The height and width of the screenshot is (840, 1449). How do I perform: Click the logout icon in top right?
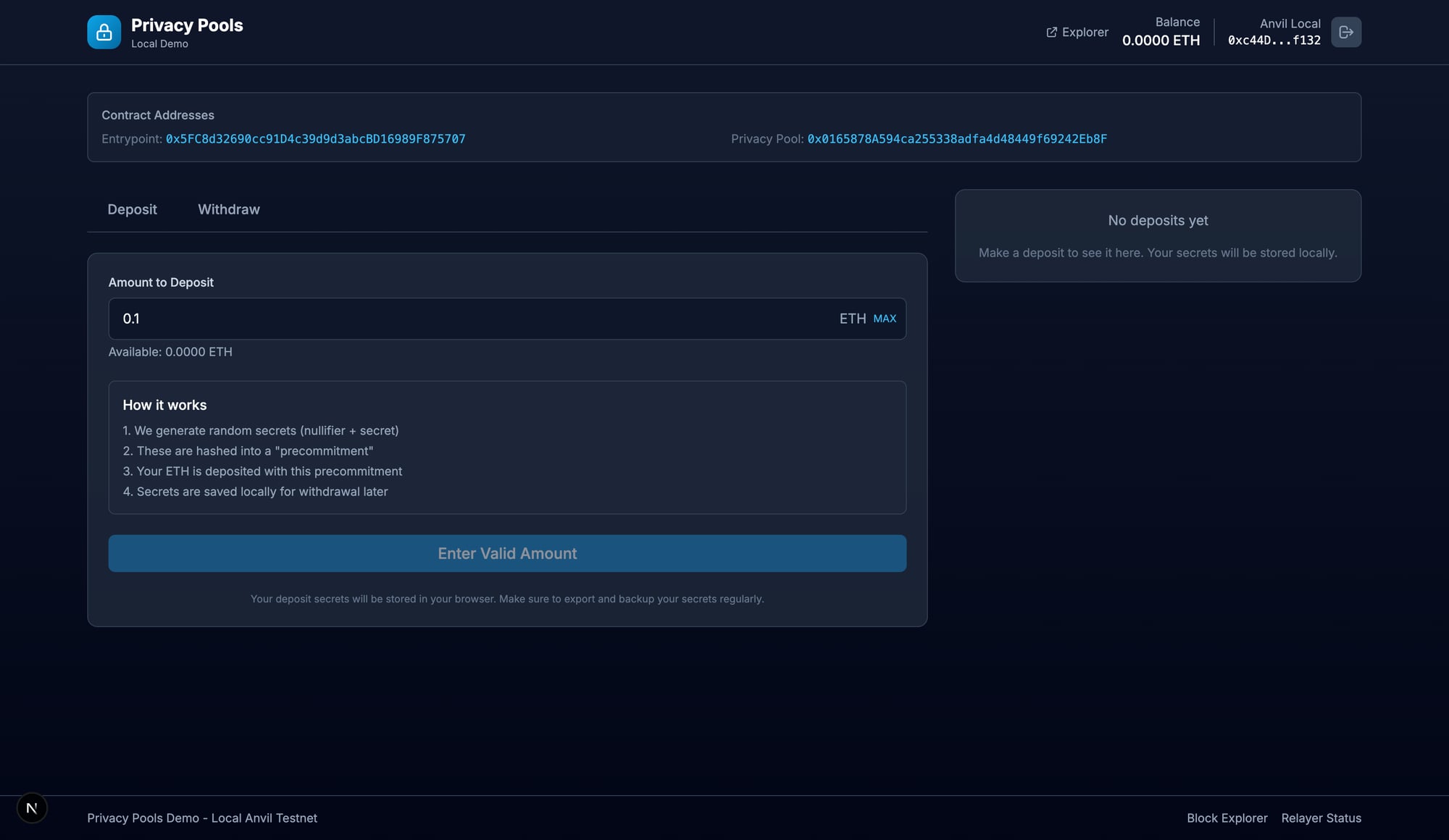(1346, 32)
